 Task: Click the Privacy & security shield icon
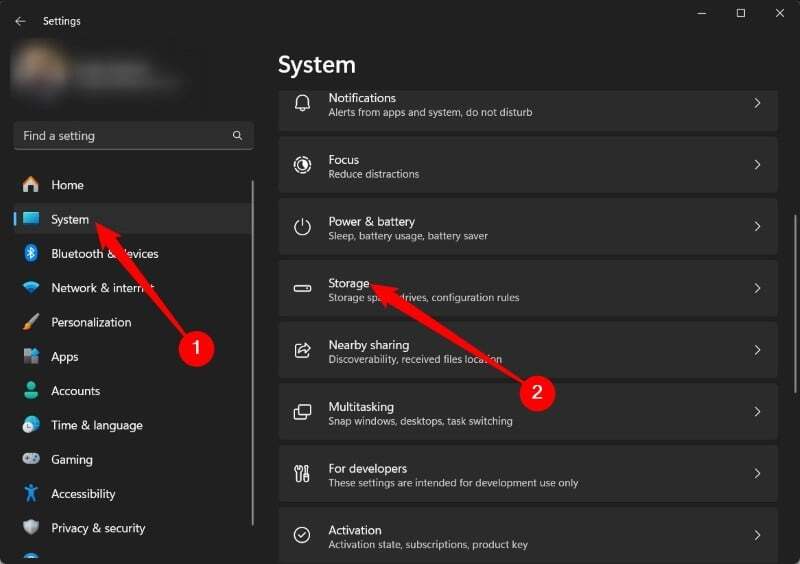(31, 527)
